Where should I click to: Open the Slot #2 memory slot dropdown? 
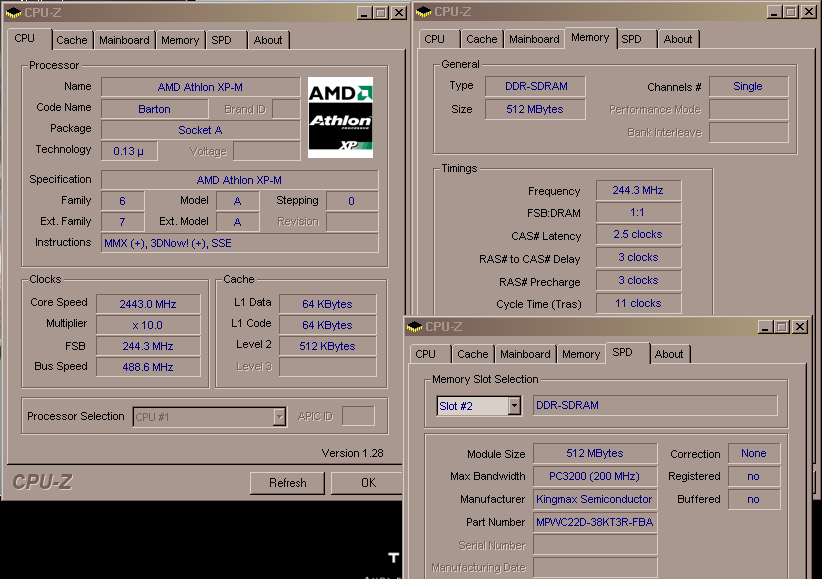[514, 406]
